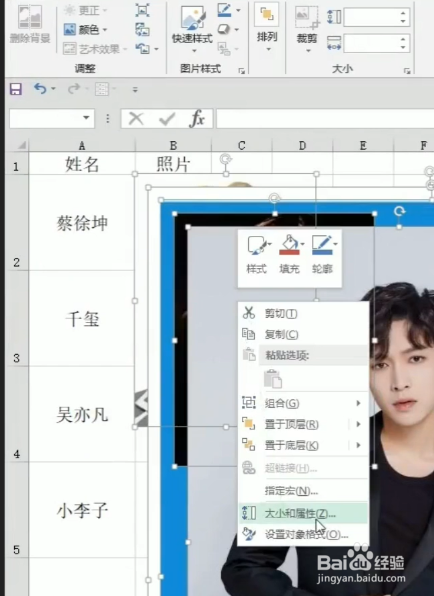434x596 pixels.
Task: Increase height with the stepper up arrow
Action: point(403,13)
